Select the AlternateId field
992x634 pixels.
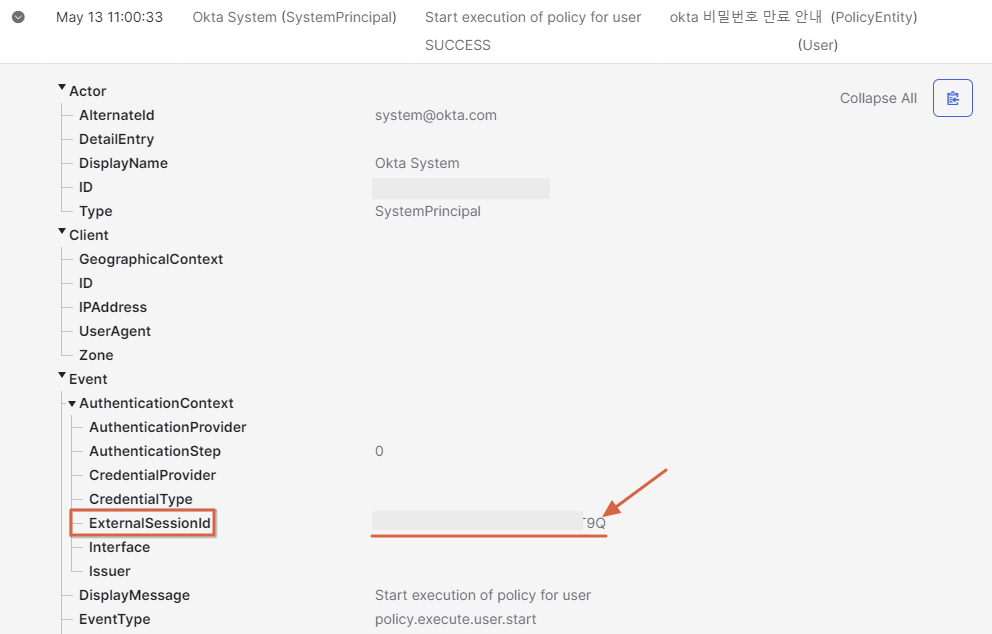pos(117,115)
